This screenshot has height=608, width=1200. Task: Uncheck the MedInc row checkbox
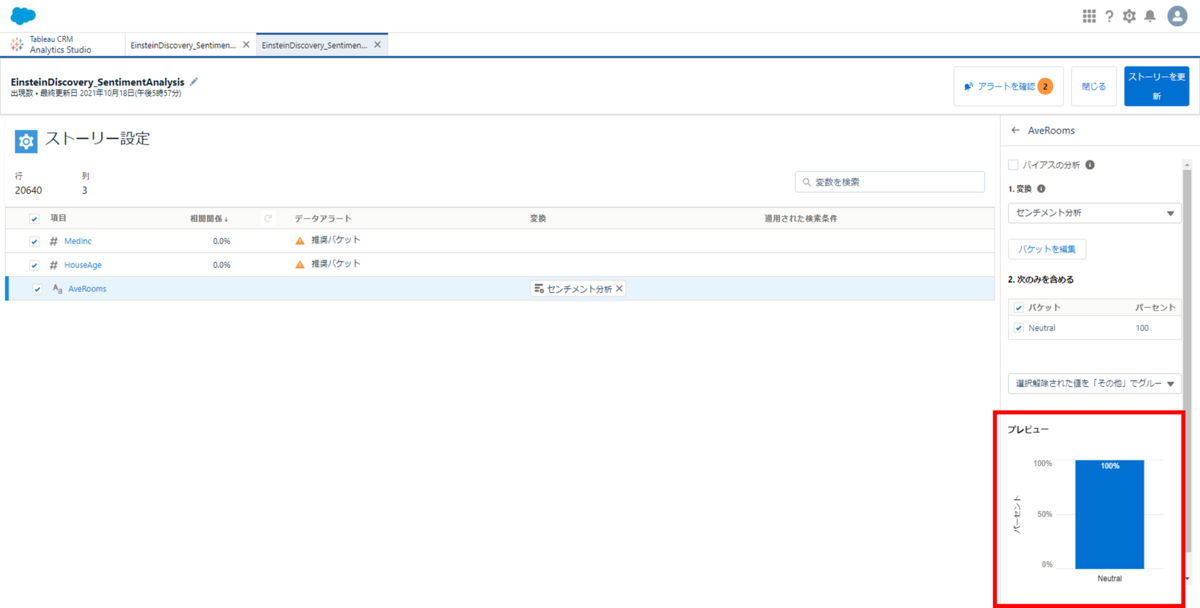34,241
